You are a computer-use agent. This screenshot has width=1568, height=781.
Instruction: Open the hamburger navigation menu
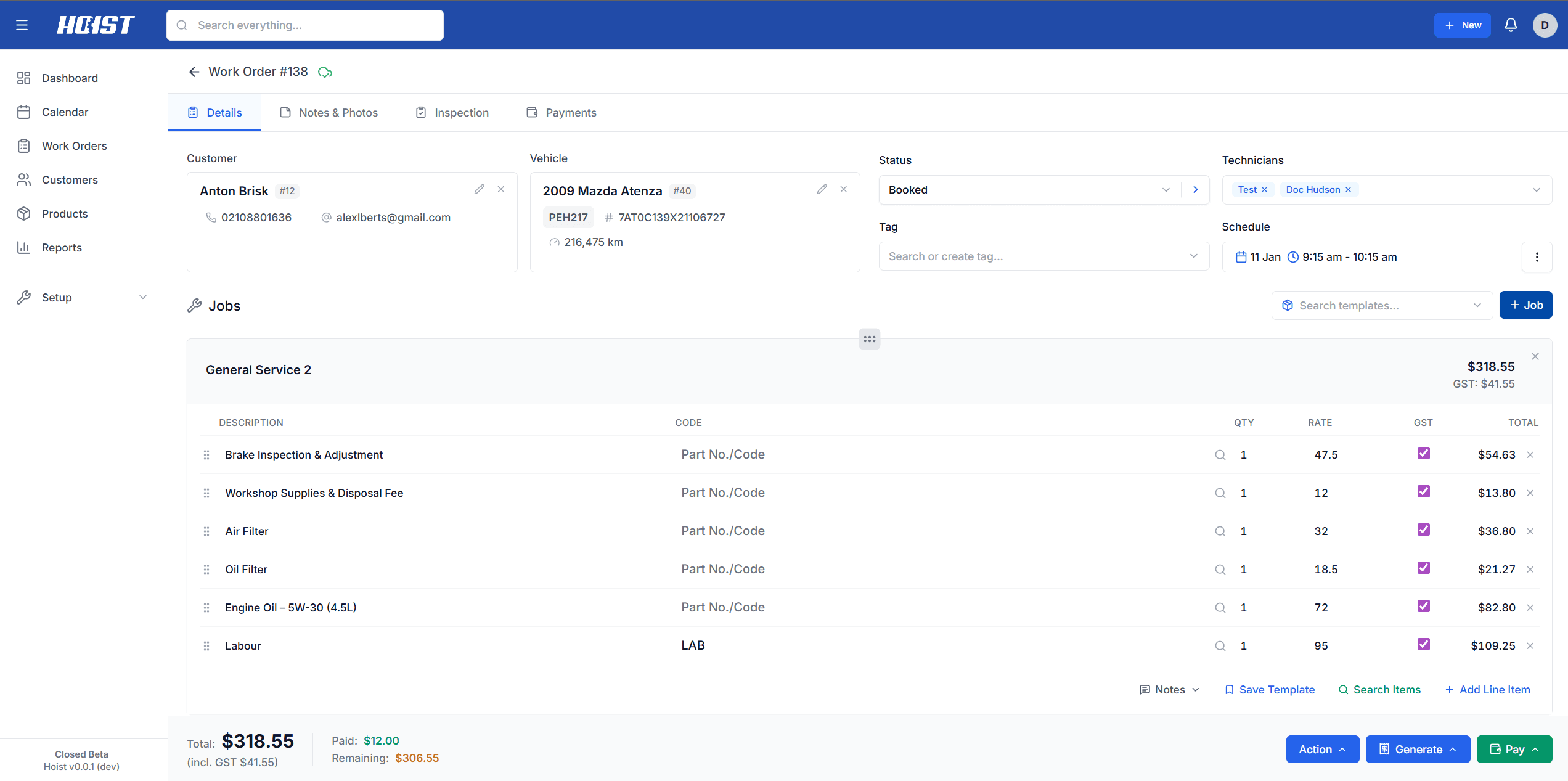click(x=22, y=25)
